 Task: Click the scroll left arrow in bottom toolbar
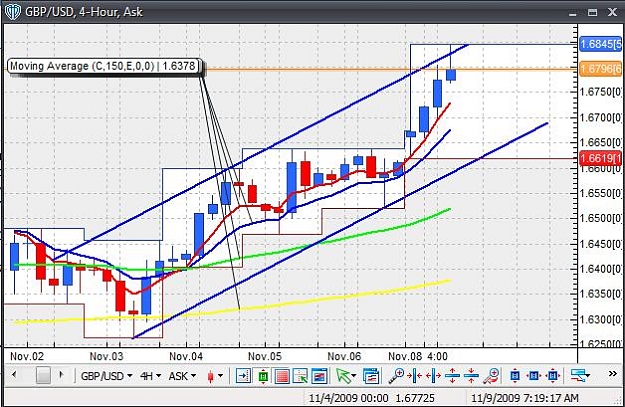tap(14, 375)
